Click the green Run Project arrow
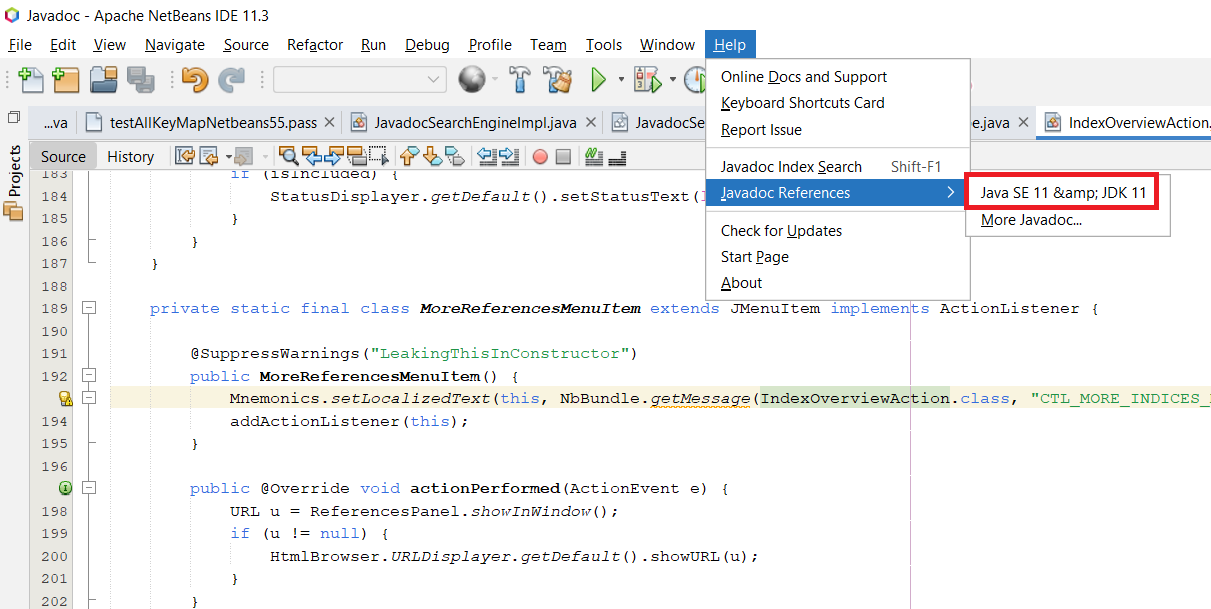 click(x=598, y=79)
